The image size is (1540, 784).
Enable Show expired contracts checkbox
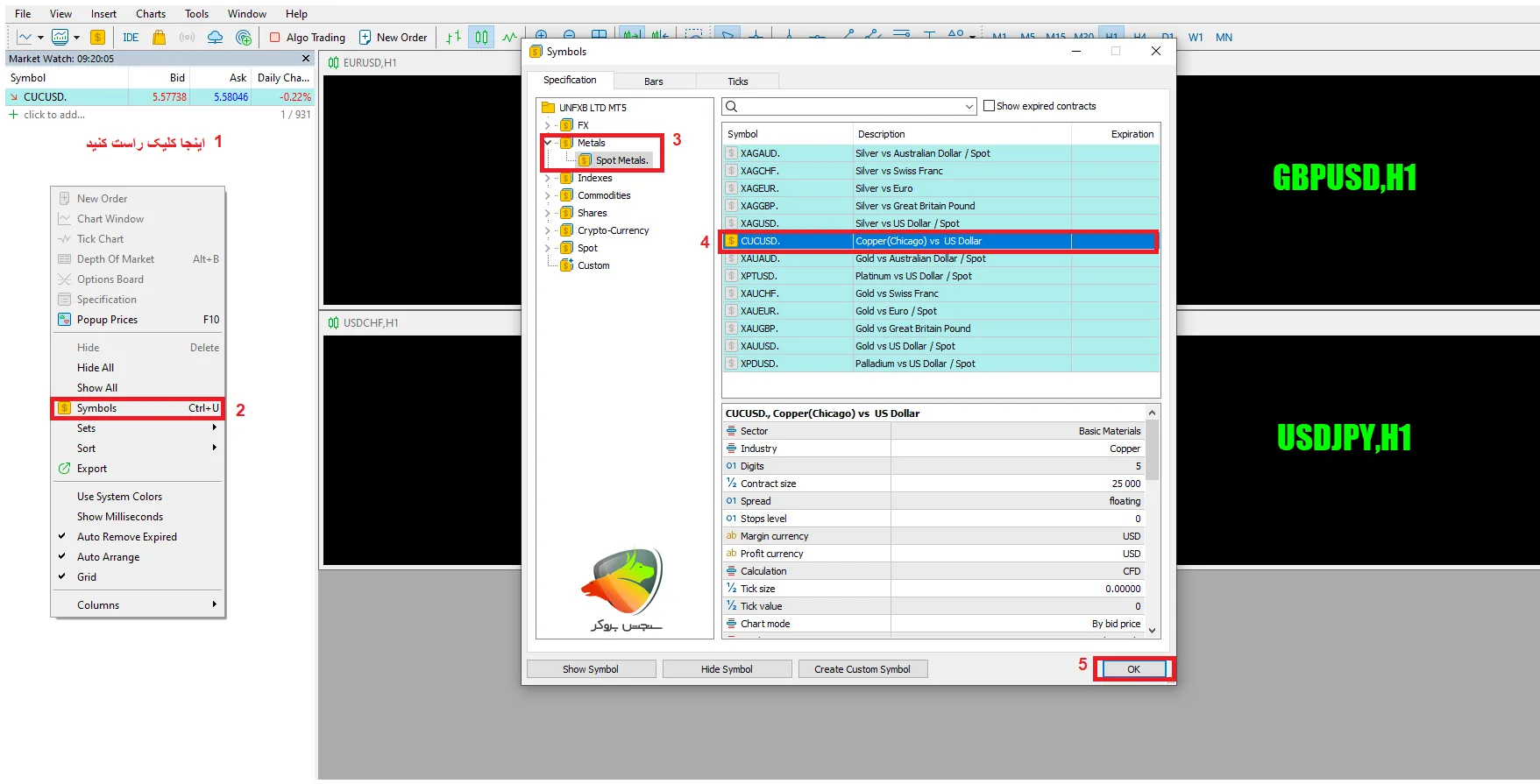click(x=990, y=106)
